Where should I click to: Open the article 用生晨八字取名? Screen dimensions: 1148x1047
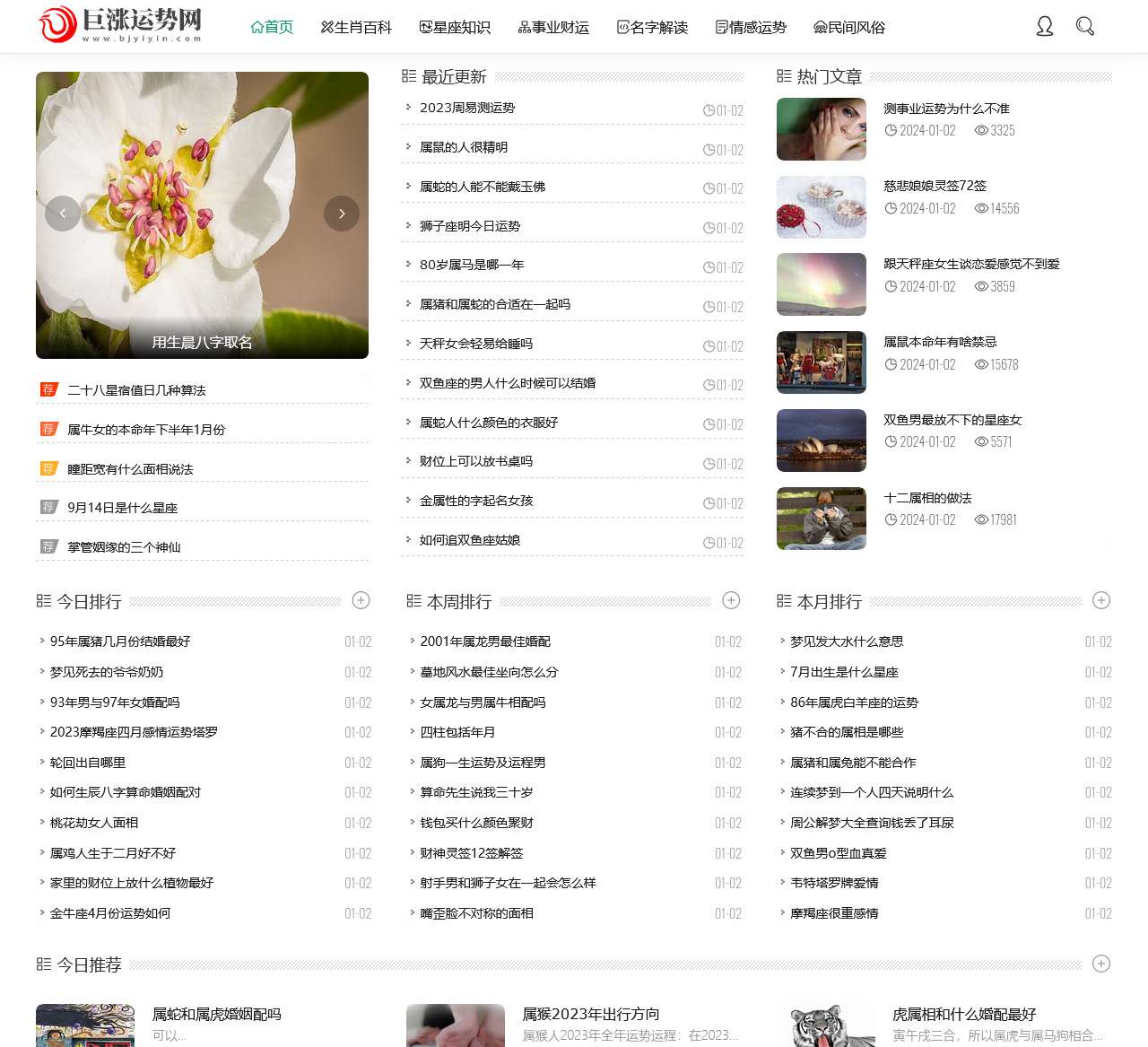tap(202, 342)
